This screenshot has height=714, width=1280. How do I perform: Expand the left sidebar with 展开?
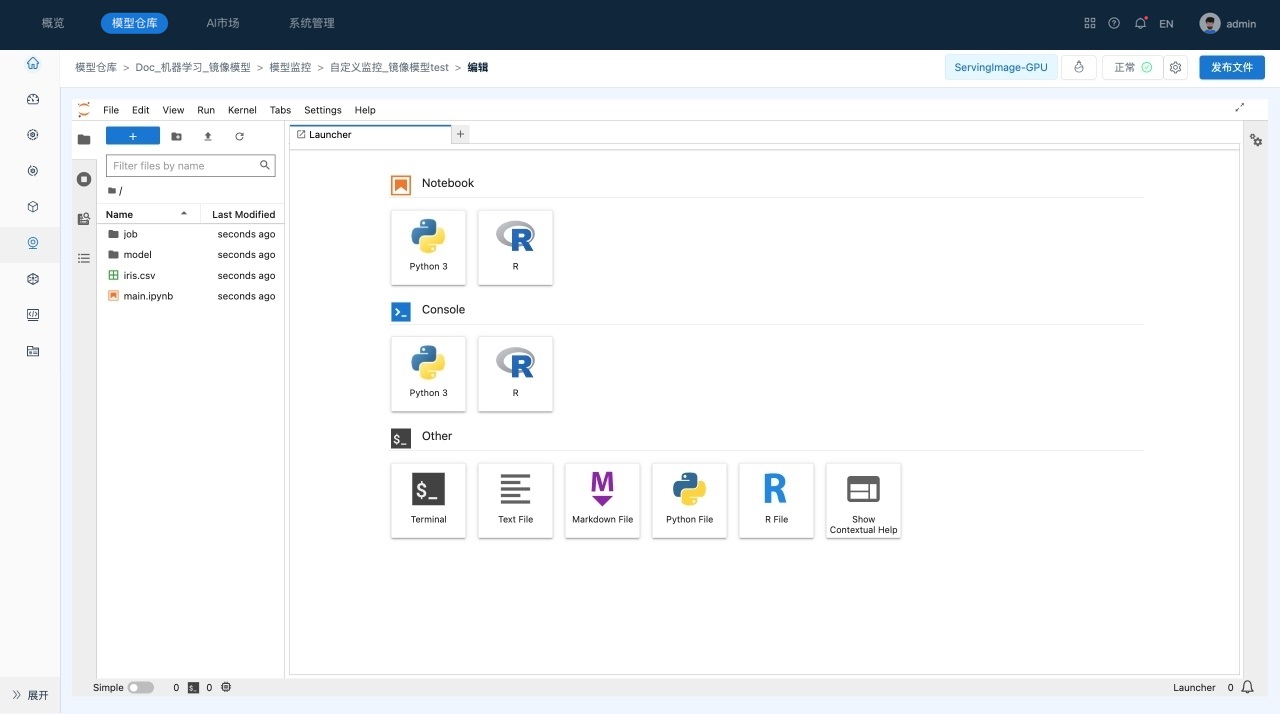[30, 695]
